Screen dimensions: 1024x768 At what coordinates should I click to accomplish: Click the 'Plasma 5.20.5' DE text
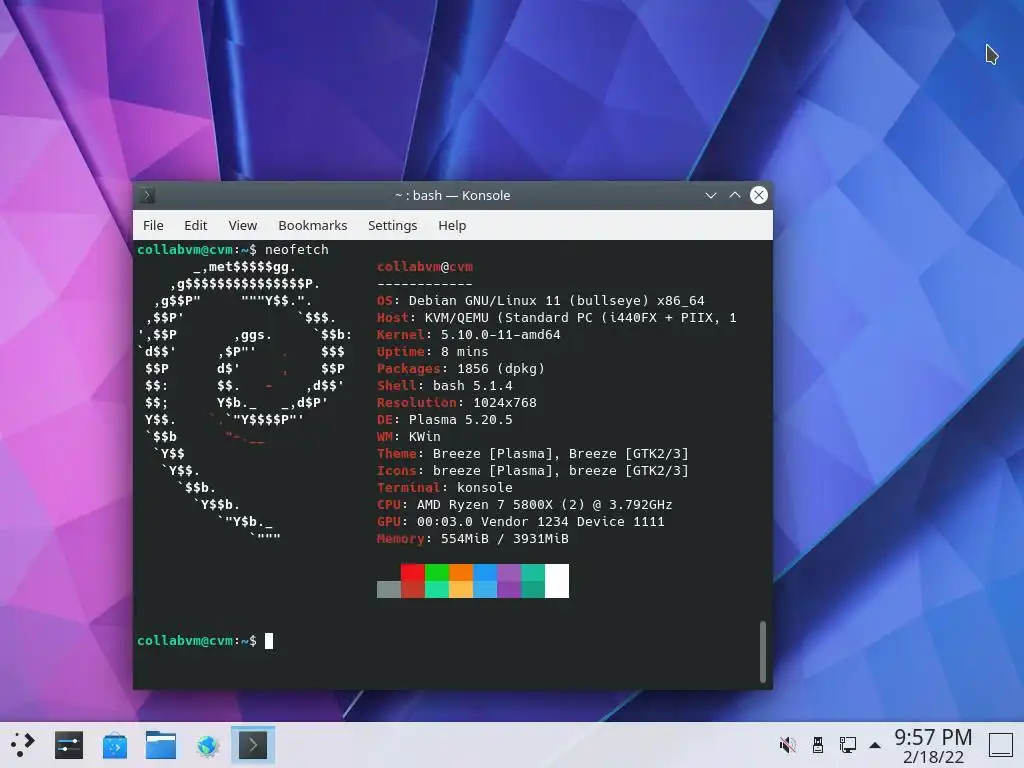pos(460,419)
